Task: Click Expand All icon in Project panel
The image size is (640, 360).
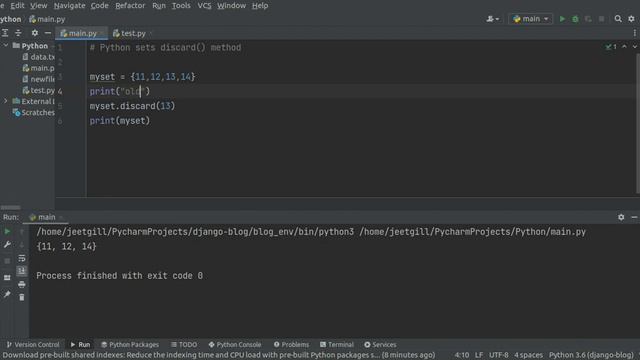Action: pyautogui.click(x=5, y=33)
